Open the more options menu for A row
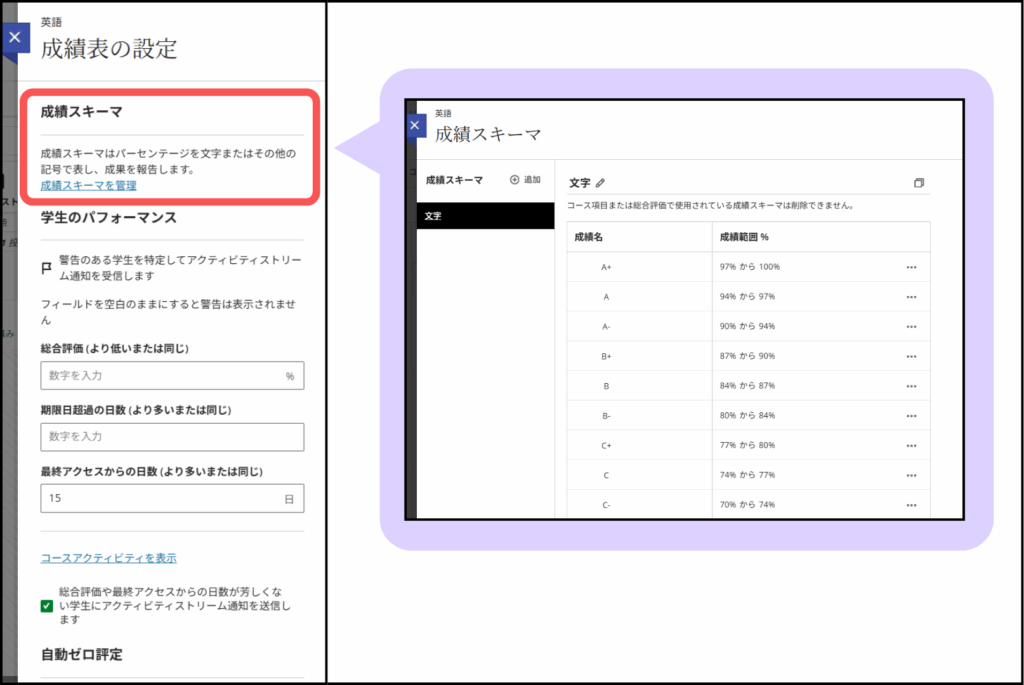Screen dimensions: 1024x685 [x=910, y=297]
